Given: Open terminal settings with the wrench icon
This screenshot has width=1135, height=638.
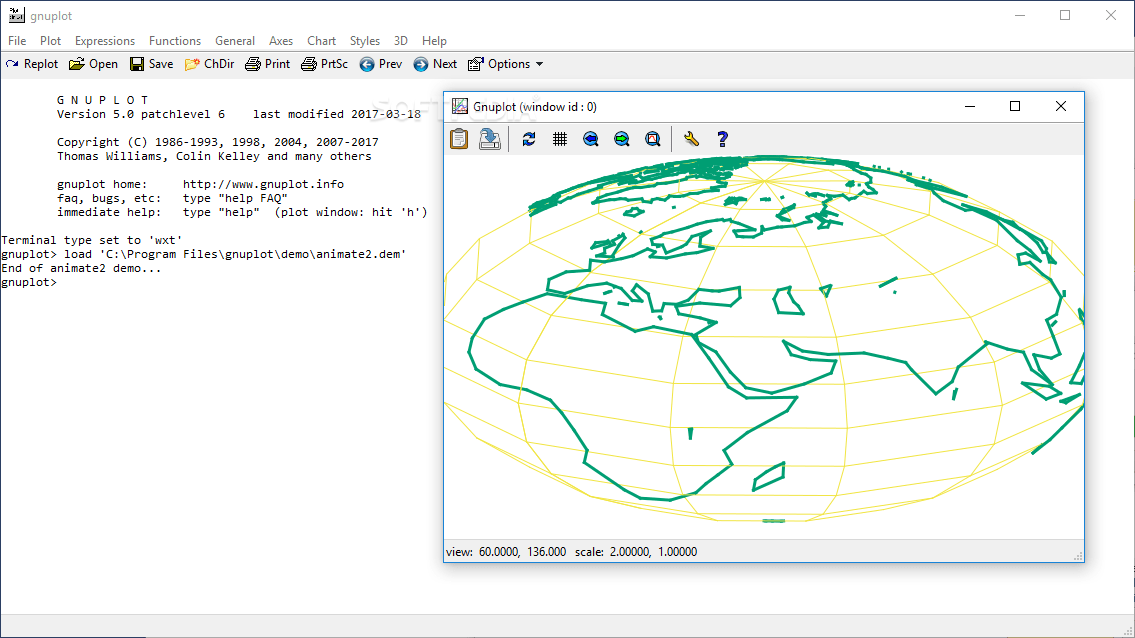Looking at the screenshot, I should [x=691, y=138].
